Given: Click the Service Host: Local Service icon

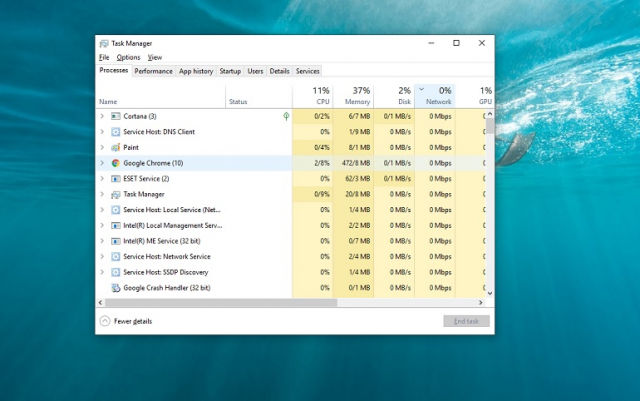Looking at the screenshot, I should [116, 210].
